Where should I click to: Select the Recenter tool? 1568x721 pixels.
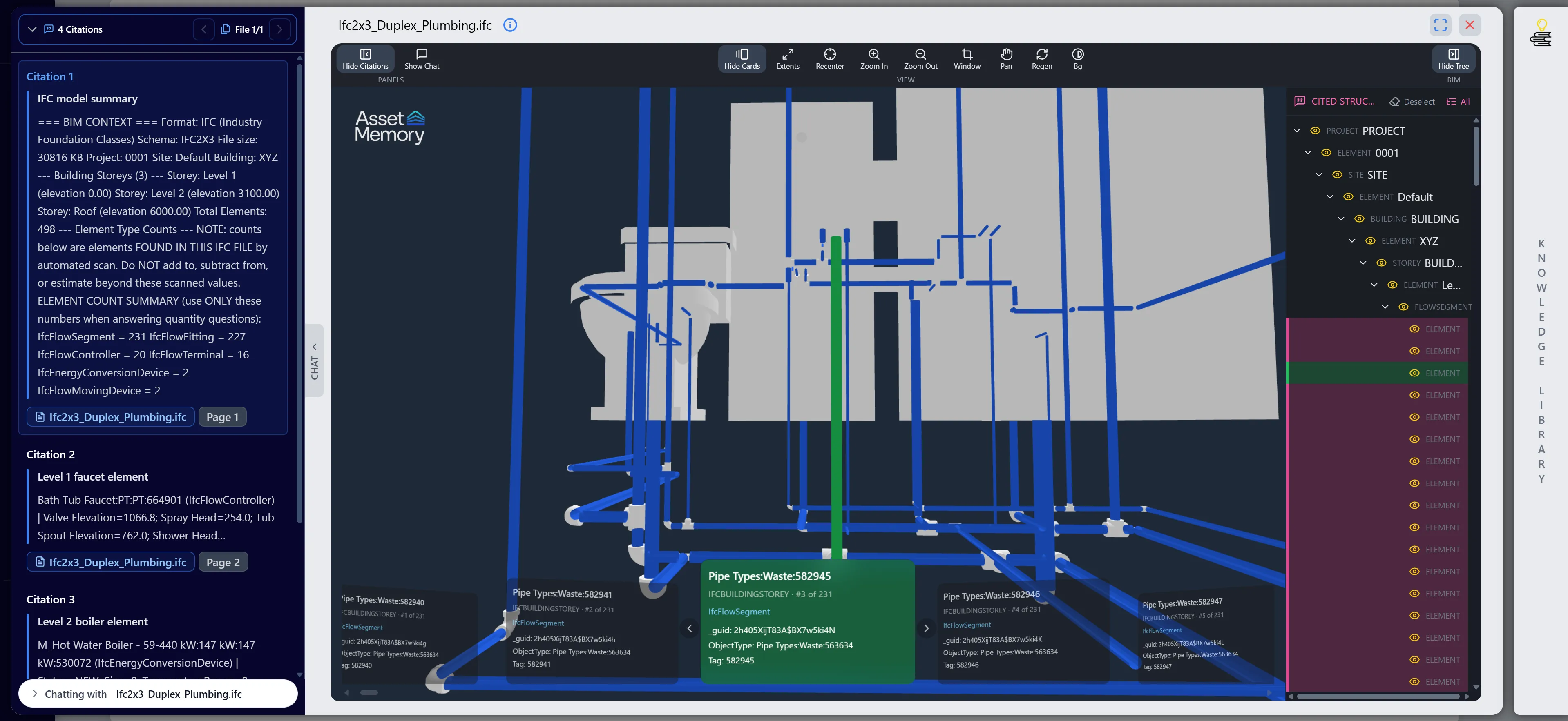pos(829,58)
